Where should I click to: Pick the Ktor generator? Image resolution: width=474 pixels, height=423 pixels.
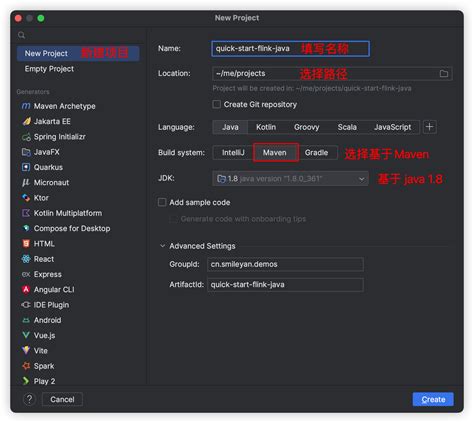point(35,198)
